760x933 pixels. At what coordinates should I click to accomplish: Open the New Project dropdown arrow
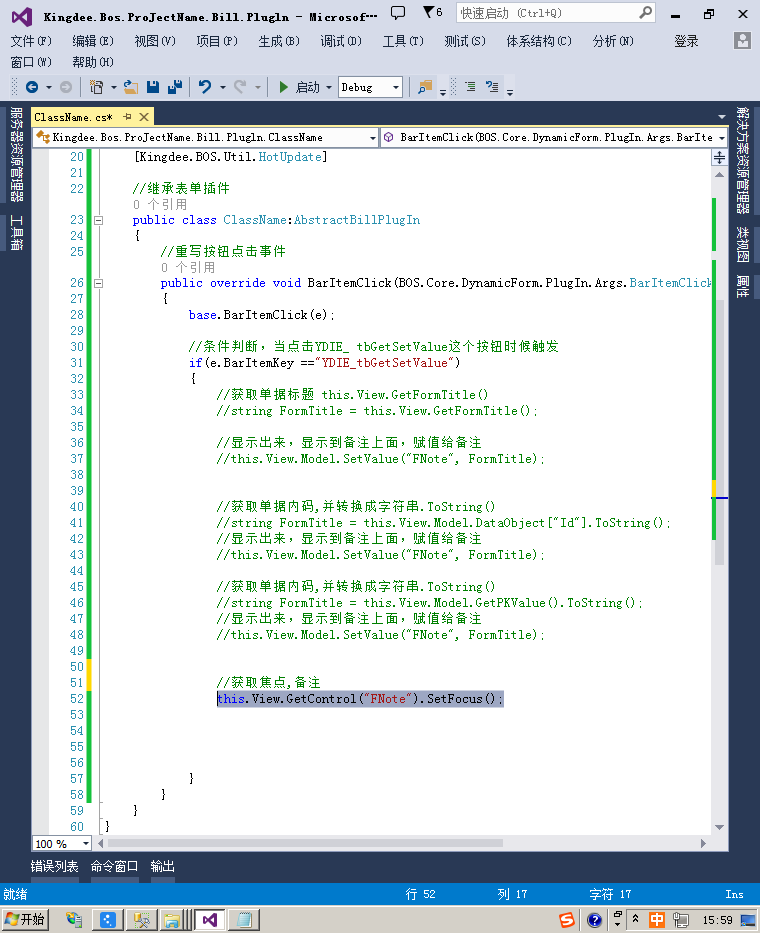click(x=114, y=87)
